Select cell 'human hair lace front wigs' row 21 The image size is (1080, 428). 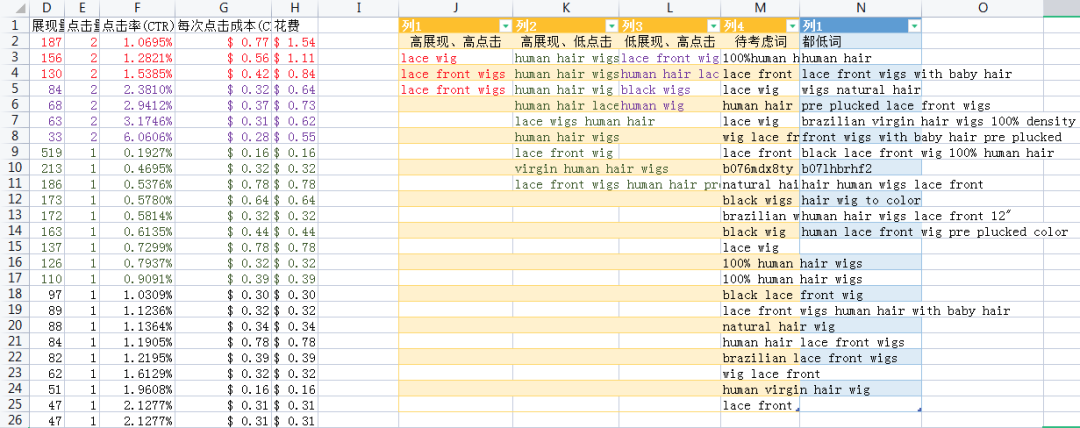pyautogui.click(x=760, y=343)
